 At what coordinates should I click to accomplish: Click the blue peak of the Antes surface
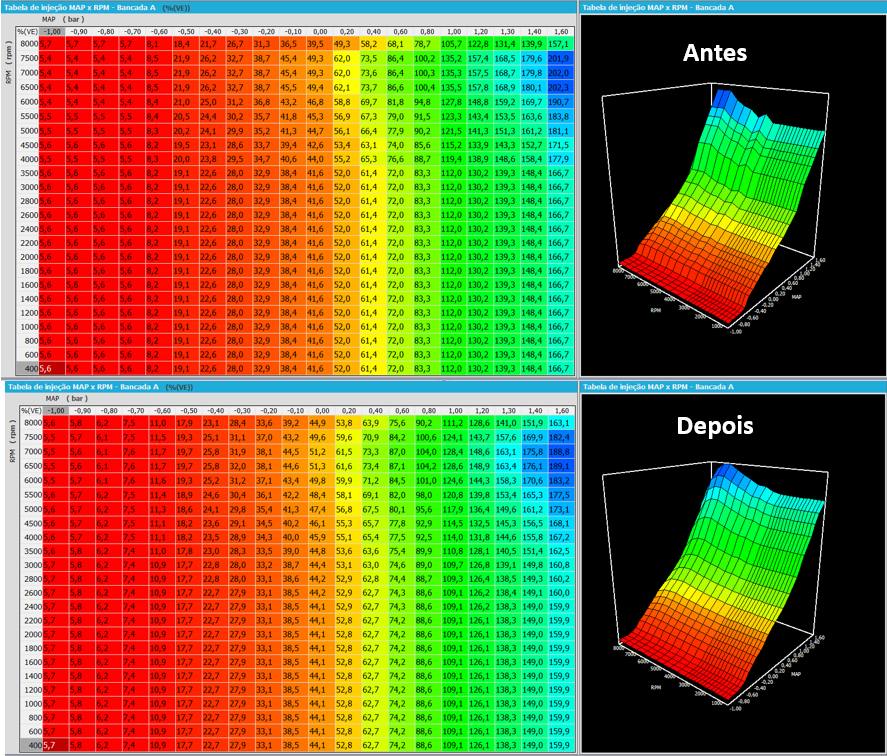click(721, 97)
